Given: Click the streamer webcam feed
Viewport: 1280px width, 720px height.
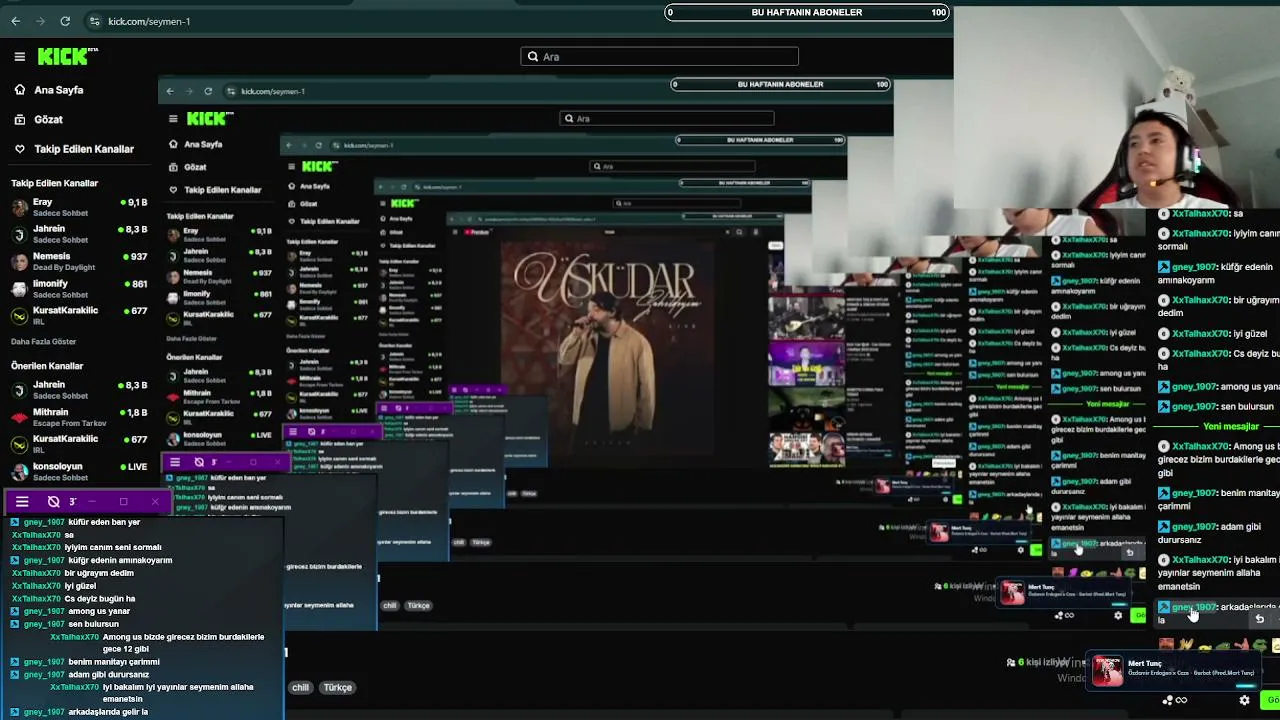Looking at the screenshot, I should click(x=1117, y=105).
